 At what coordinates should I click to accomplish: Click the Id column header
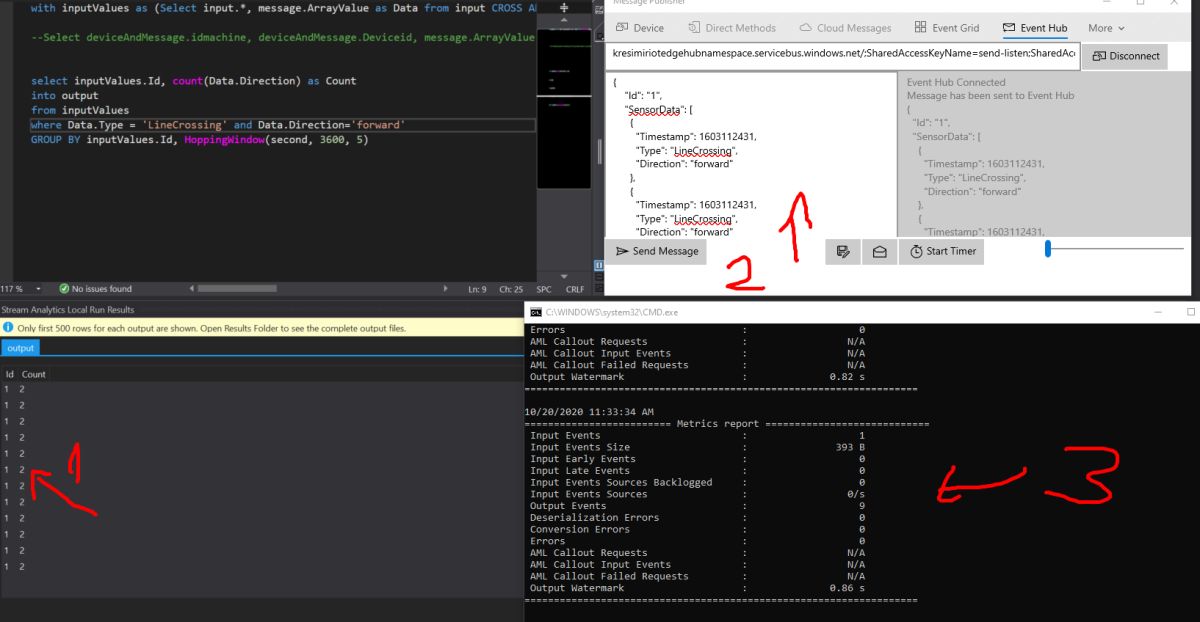tap(9, 374)
